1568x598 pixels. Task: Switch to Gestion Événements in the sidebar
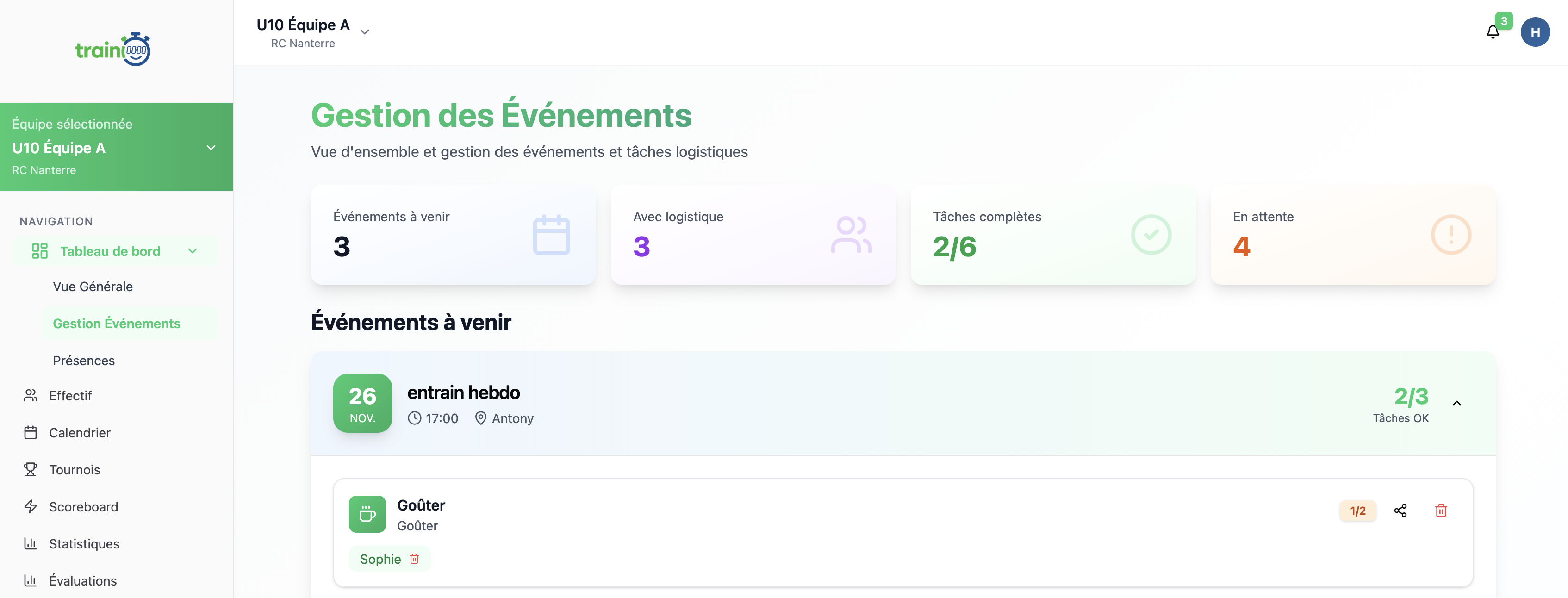point(117,324)
